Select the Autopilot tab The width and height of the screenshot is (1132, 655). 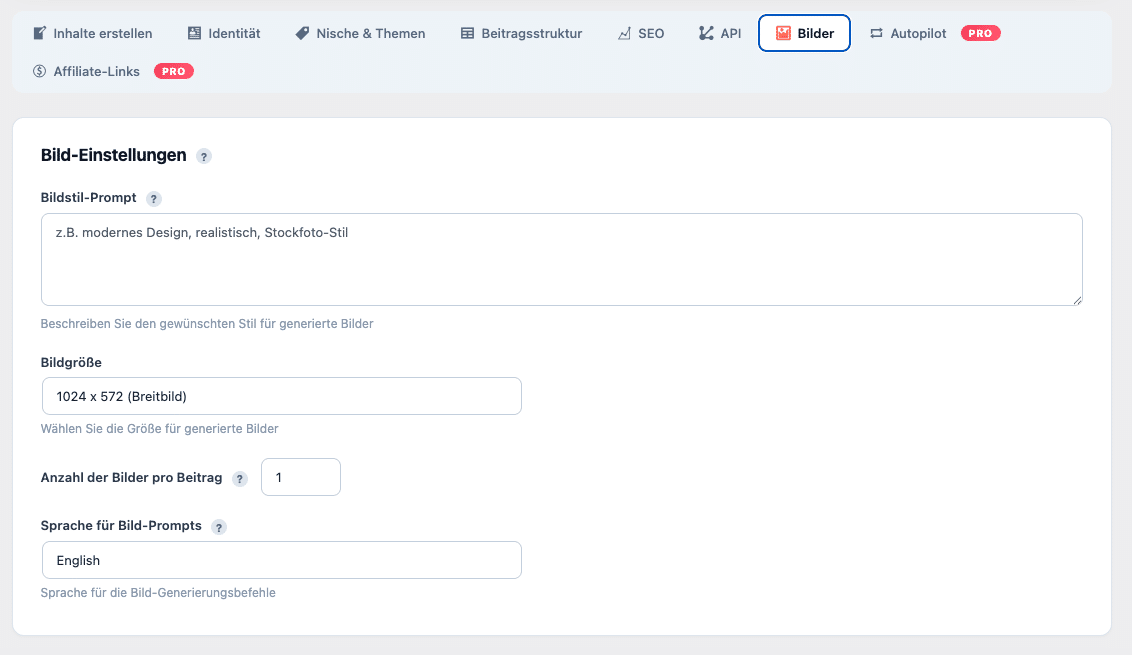pyautogui.click(x=908, y=33)
